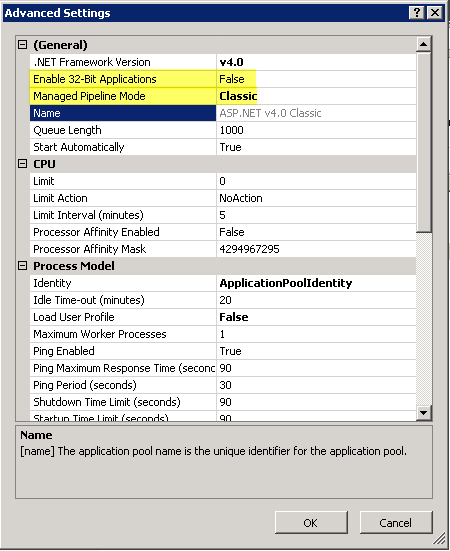Screen dimensions: 450x551
Task: Confirm settings with the OK button
Action: (x=311, y=523)
